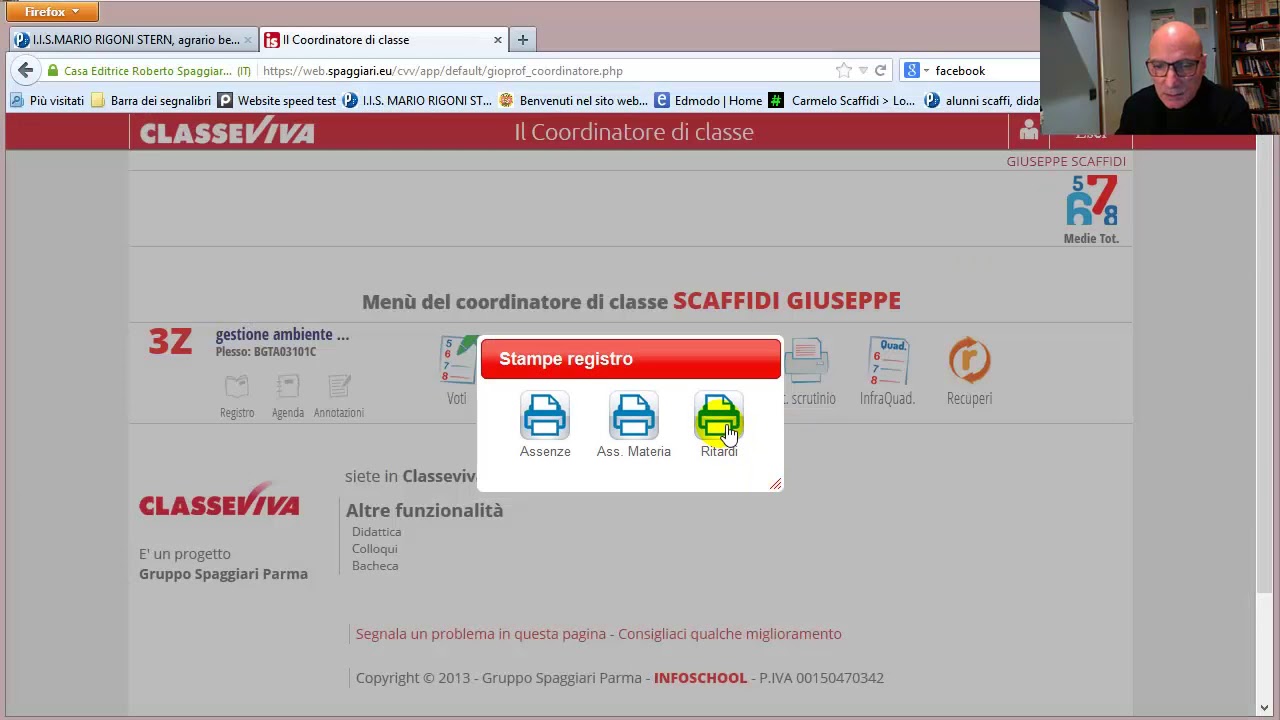Click the address bar URL field
Screen dimensions: 1280x720
coord(545,71)
